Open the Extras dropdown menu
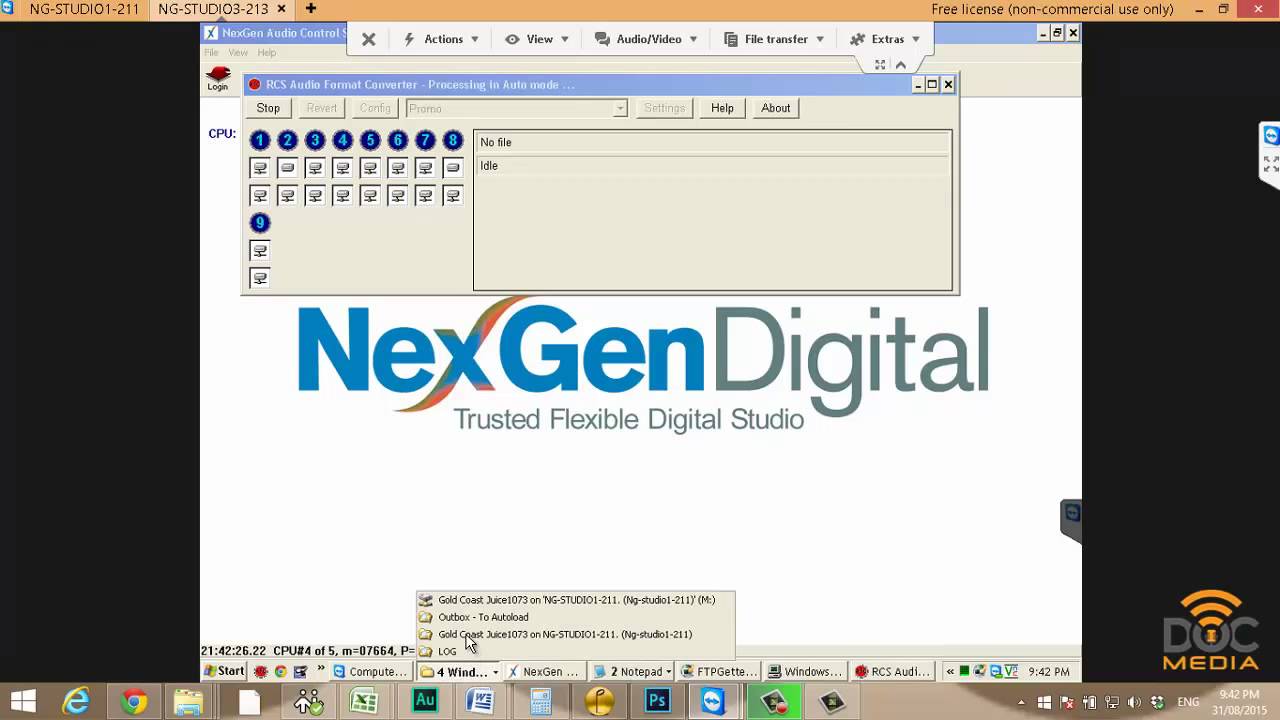Screen dimensions: 1280x720 pos(885,39)
